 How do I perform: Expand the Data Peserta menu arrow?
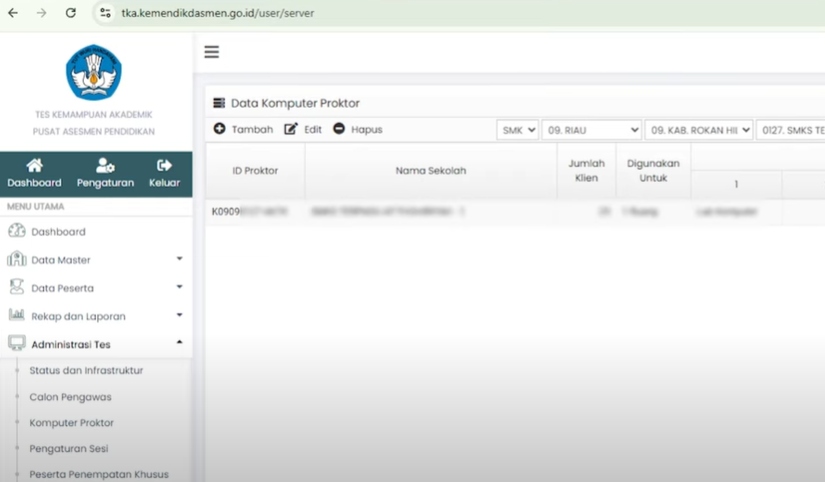pyautogui.click(x=179, y=287)
